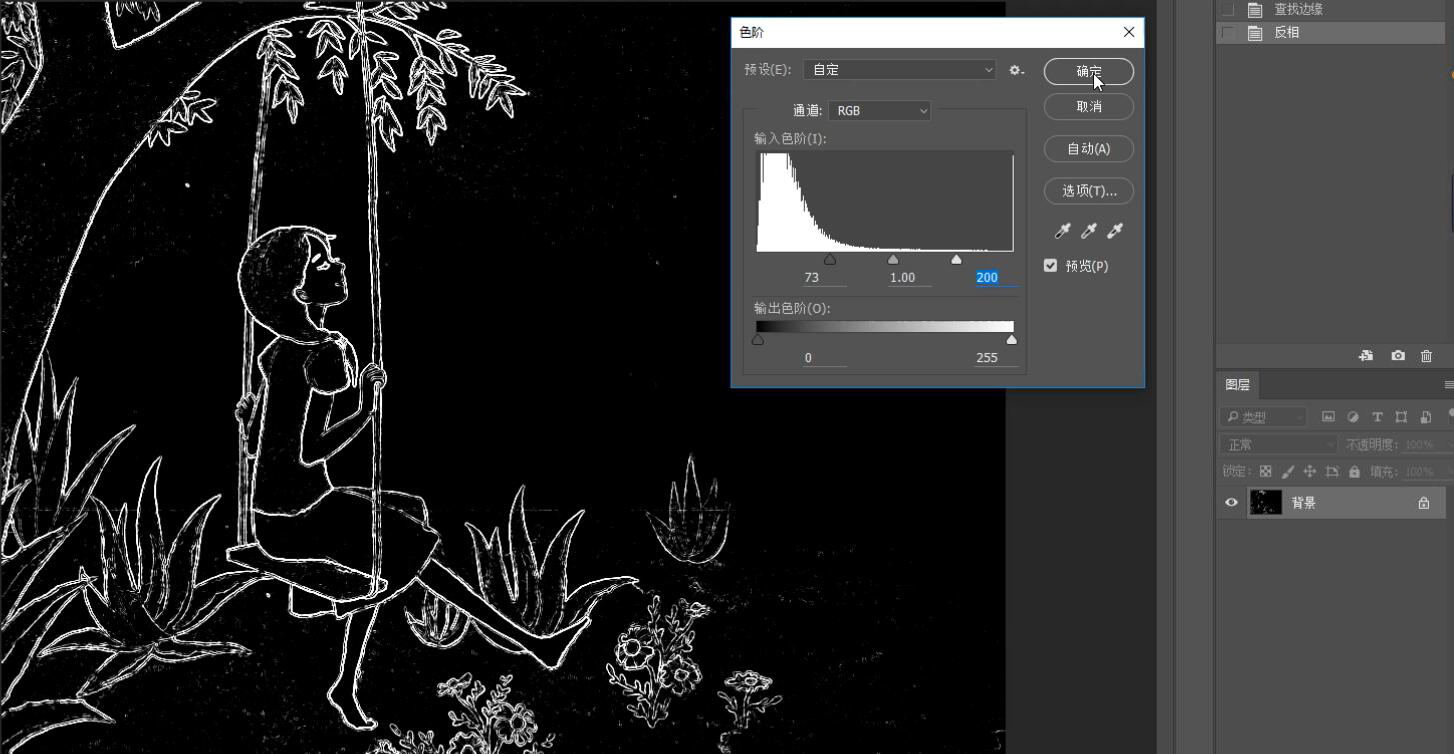Viewport: 1454px width, 754px height.
Task: Click the output white slider handle
Action: [x=1012, y=340]
